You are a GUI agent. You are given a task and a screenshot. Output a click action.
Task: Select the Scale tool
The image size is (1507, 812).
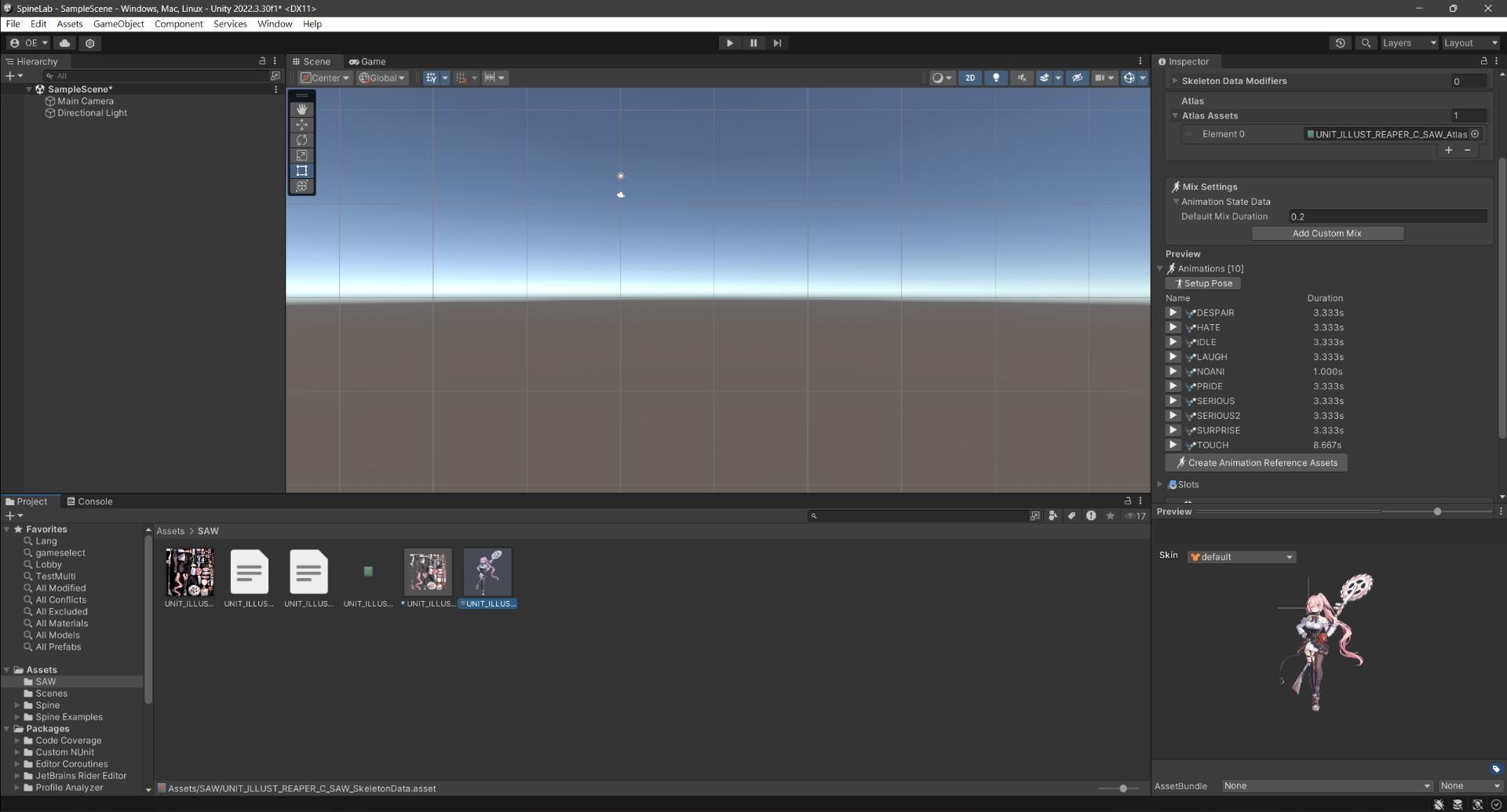tap(301, 155)
